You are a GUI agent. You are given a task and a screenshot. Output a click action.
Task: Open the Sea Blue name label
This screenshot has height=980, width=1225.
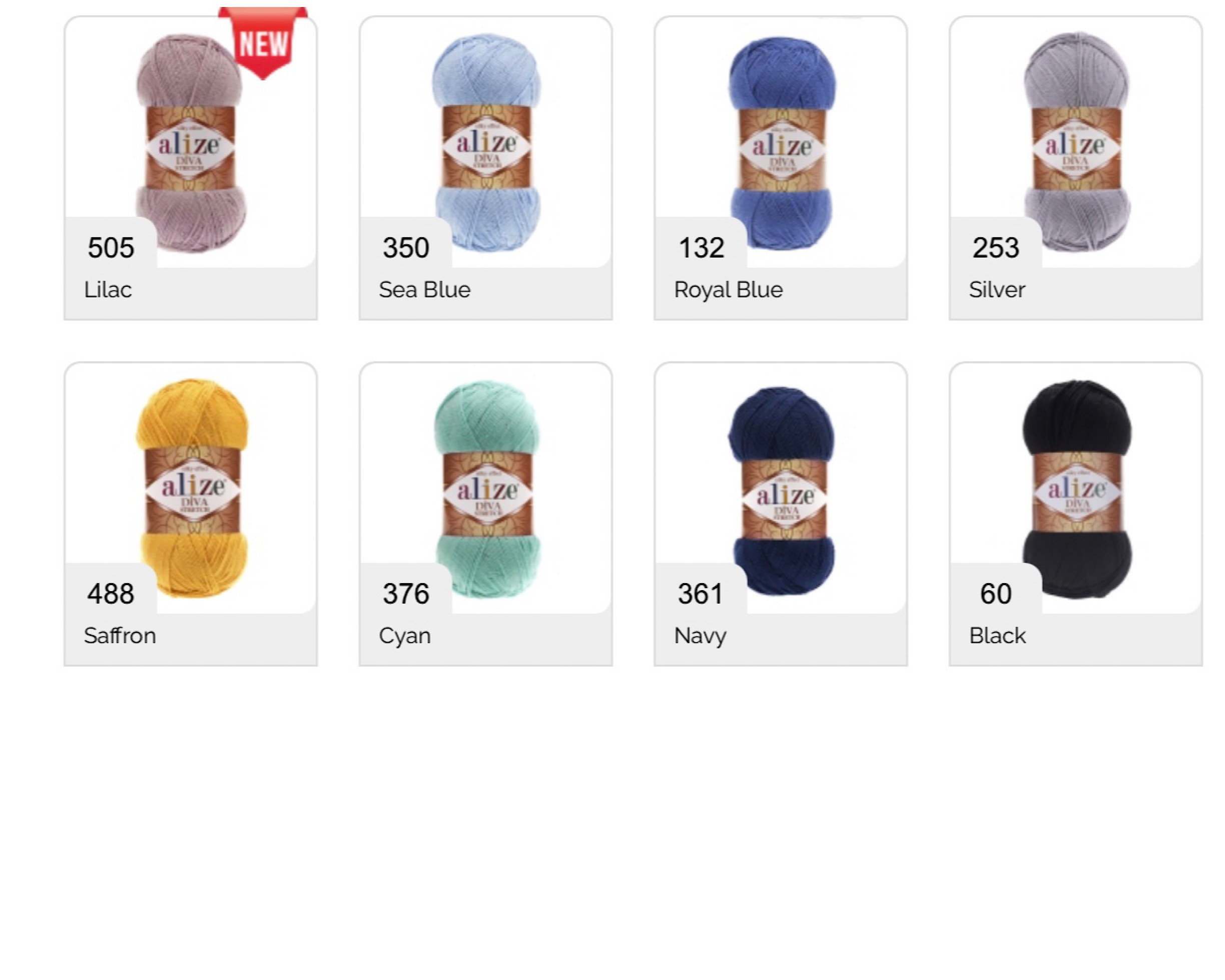pos(425,290)
